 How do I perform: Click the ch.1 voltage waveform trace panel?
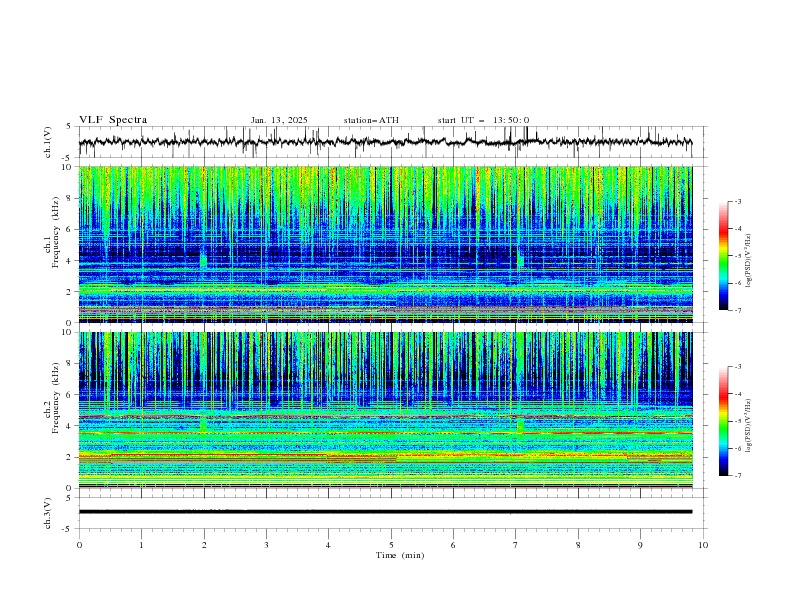click(393, 142)
